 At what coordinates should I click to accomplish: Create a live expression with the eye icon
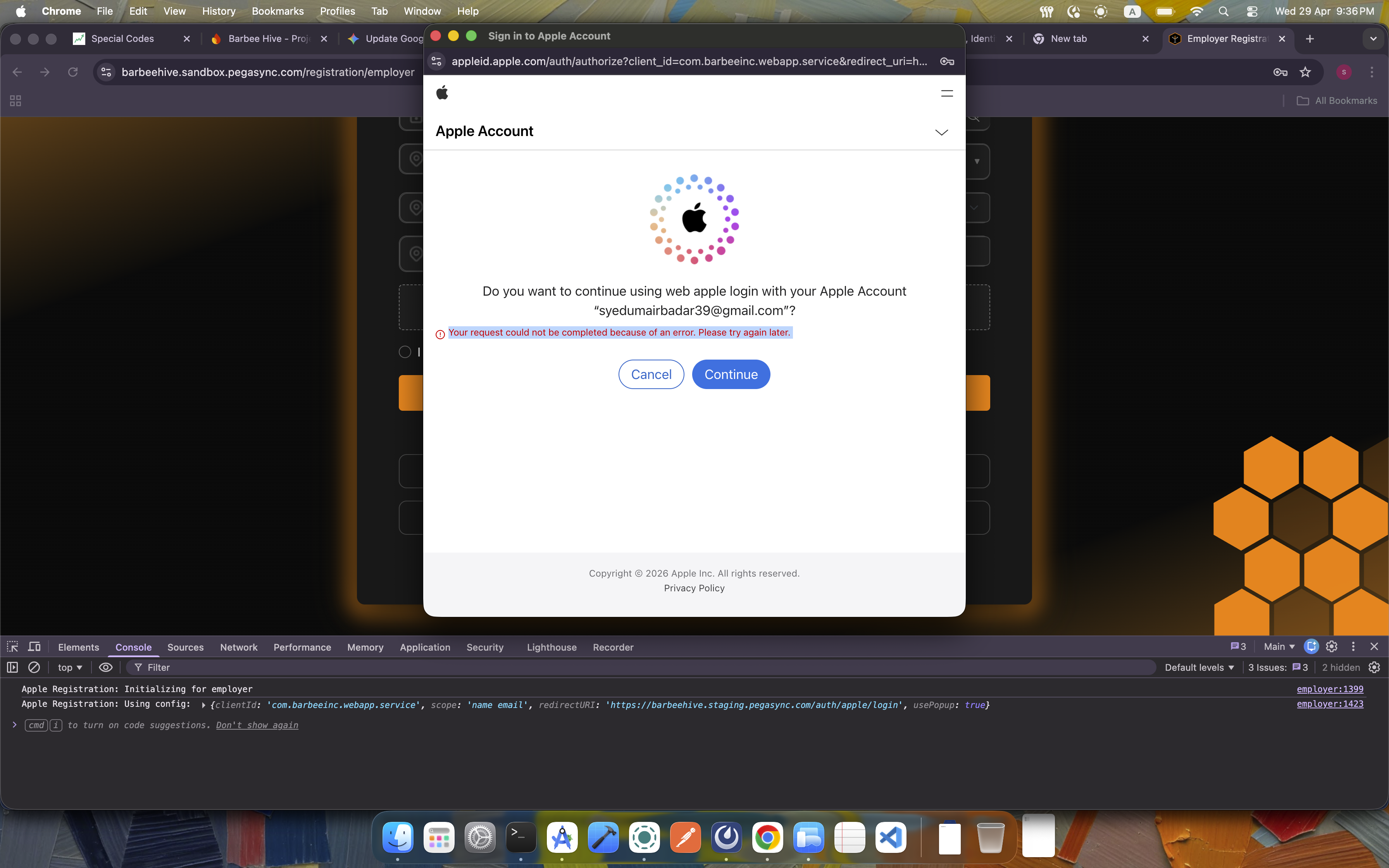(x=106, y=667)
